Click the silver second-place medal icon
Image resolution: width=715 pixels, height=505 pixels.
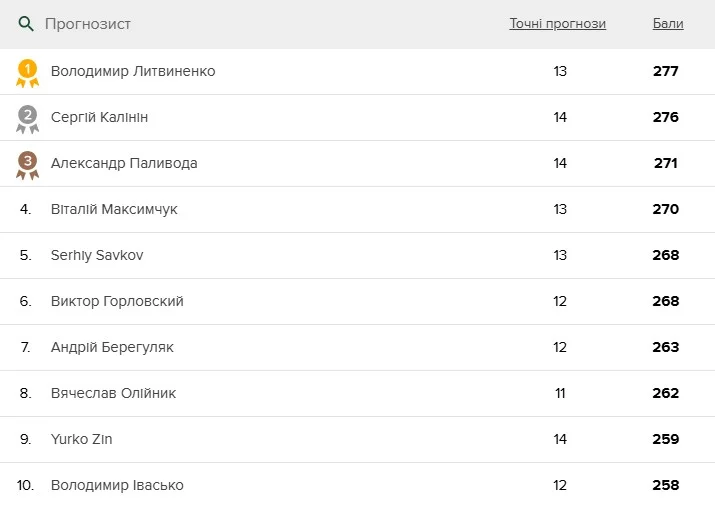pyautogui.click(x=28, y=119)
